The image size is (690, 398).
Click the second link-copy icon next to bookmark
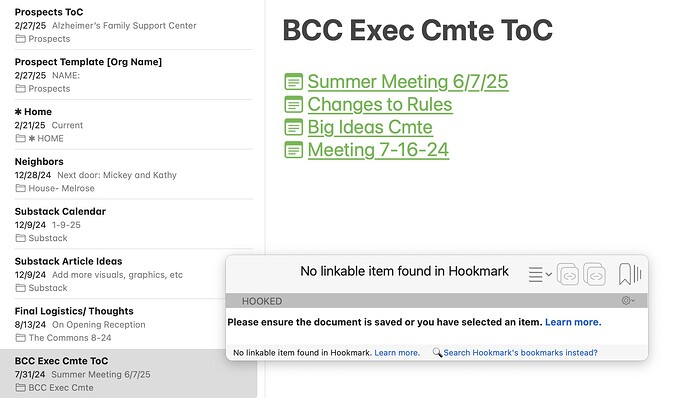(x=595, y=274)
